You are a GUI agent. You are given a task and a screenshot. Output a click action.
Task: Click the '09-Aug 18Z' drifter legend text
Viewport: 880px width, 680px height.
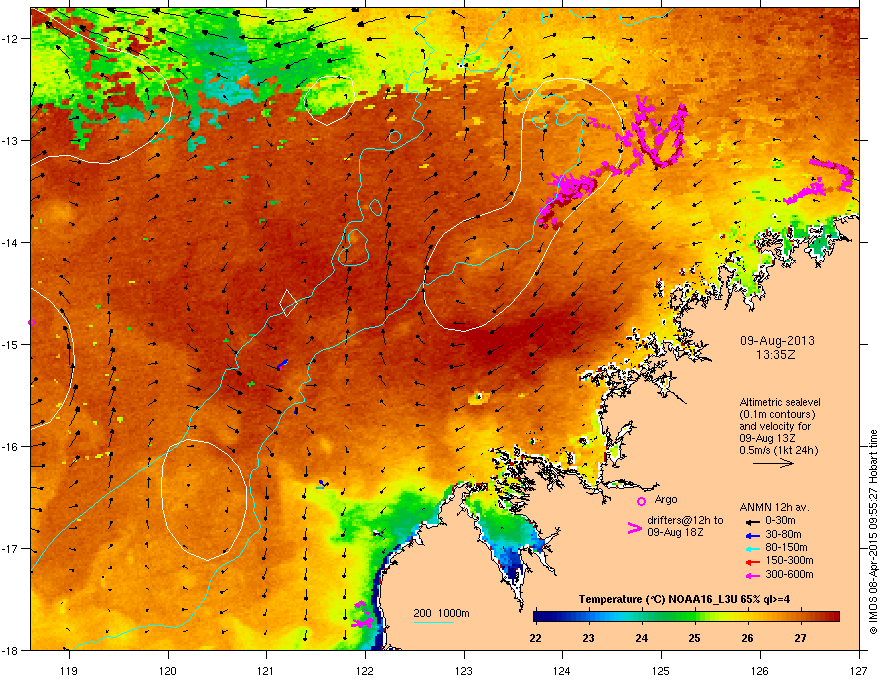675,532
